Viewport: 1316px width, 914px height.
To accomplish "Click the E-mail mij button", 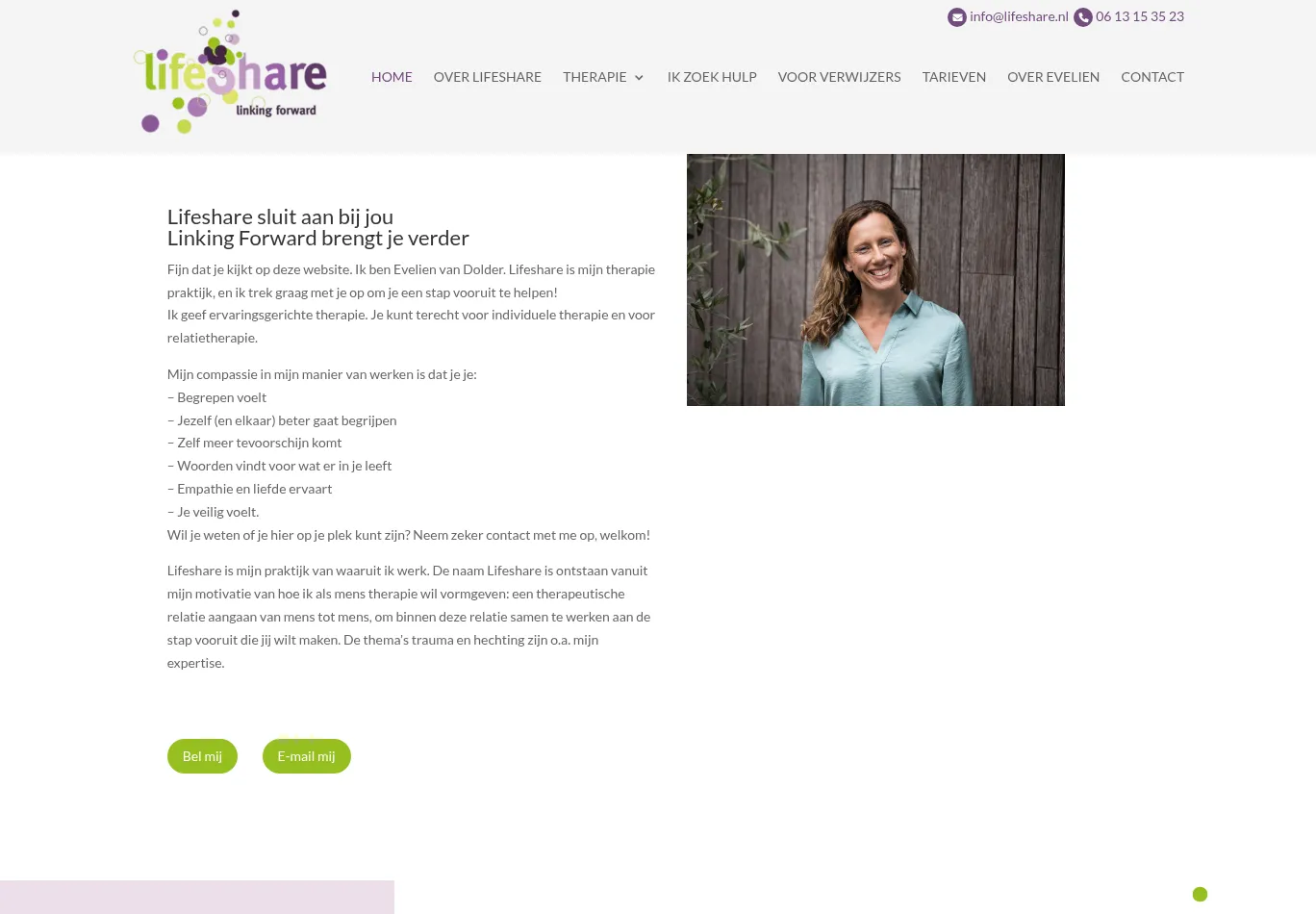I will click(307, 756).
